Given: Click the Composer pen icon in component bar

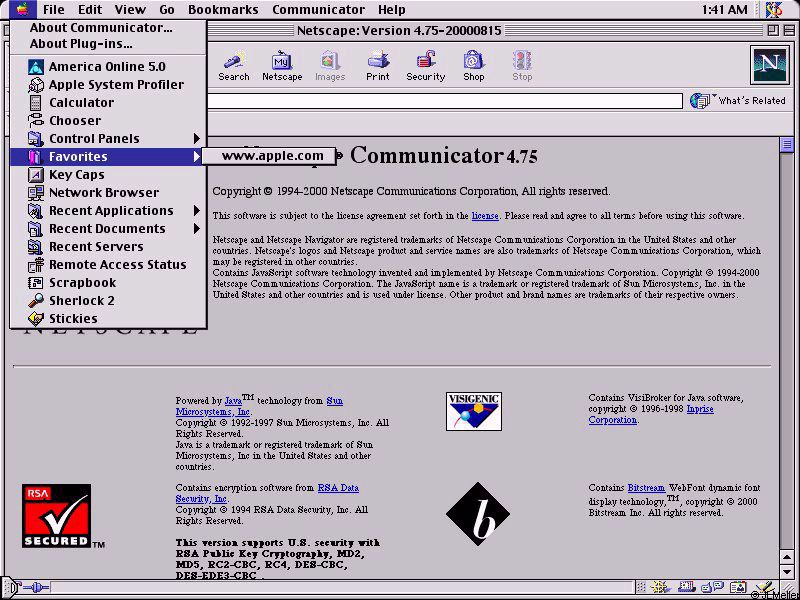Looking at the screenshot, I should [763, 587].
